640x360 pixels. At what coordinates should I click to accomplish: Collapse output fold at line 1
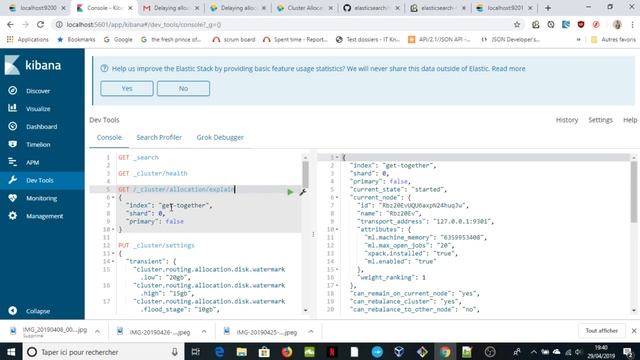point(337,157)
